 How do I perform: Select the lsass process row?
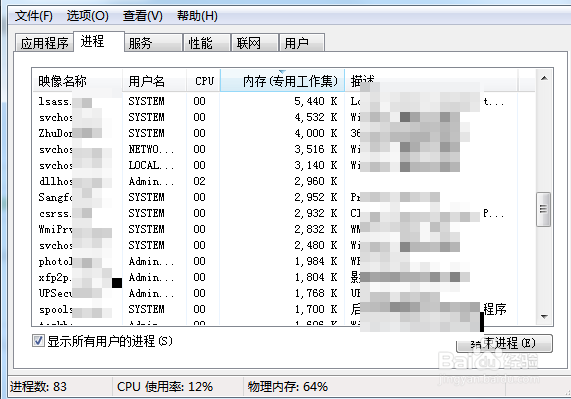point(284,101)
